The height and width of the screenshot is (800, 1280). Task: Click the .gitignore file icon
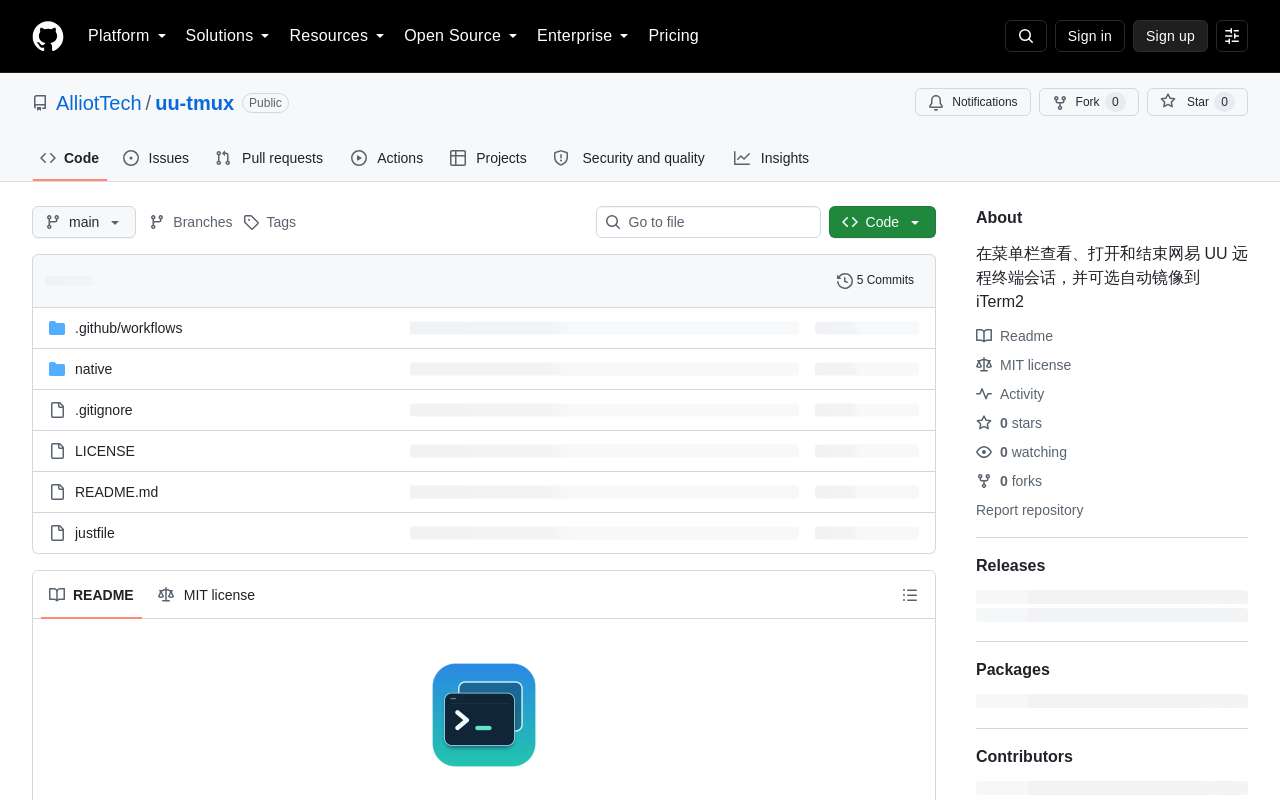[x=57, y=410]
